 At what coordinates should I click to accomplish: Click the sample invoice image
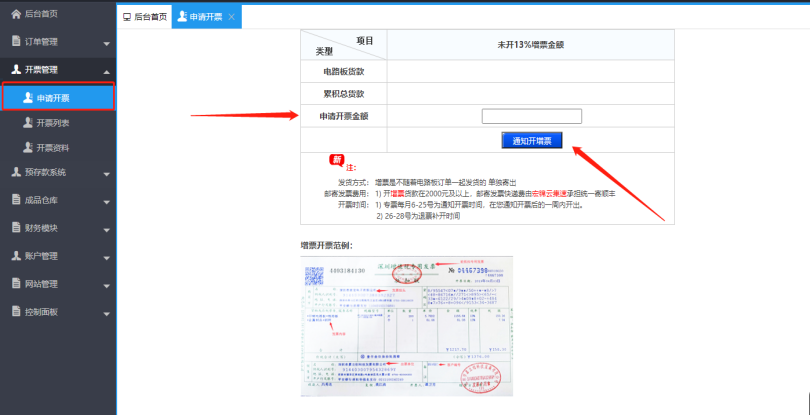point(407,325)
